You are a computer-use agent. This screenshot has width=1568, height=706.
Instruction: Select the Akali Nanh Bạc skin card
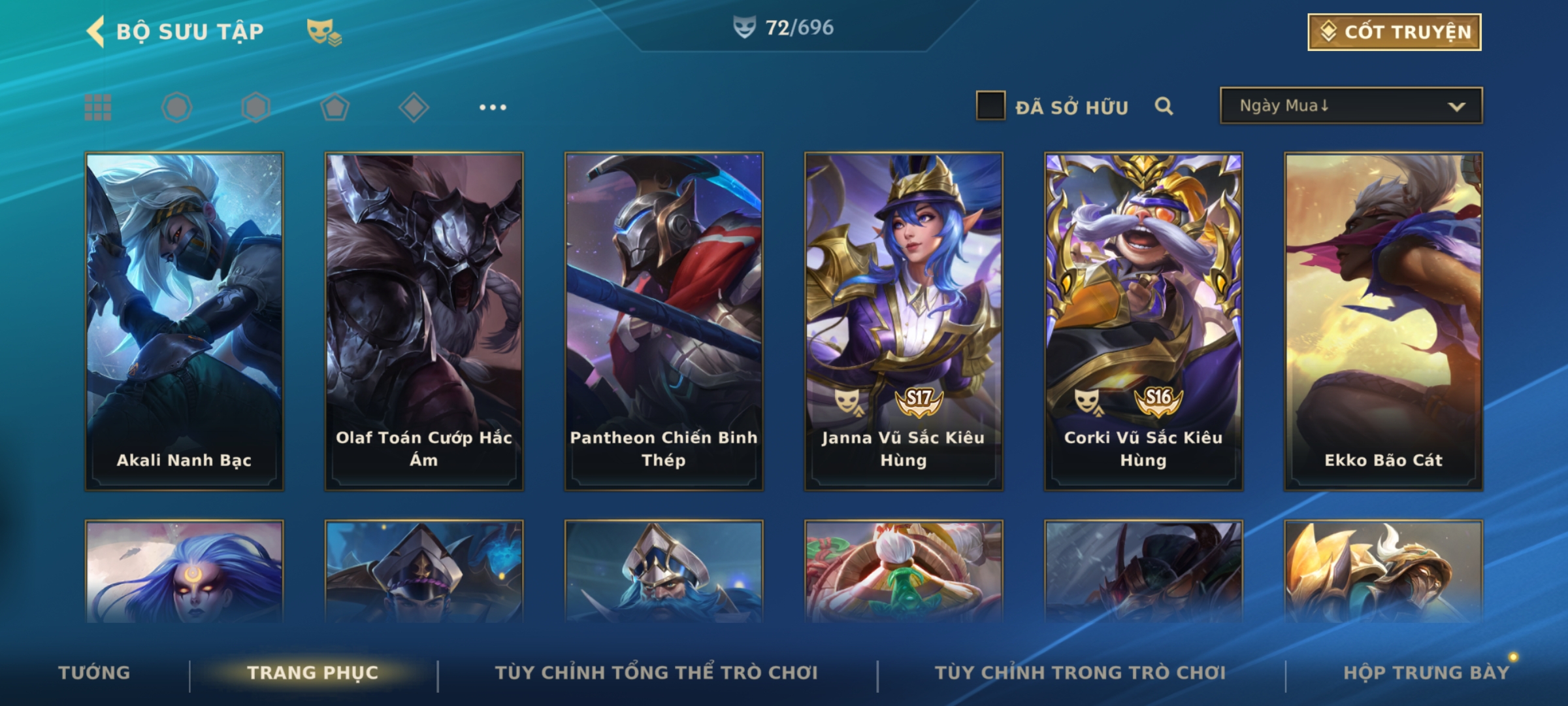pyautogui.click(x=184, y=322)
